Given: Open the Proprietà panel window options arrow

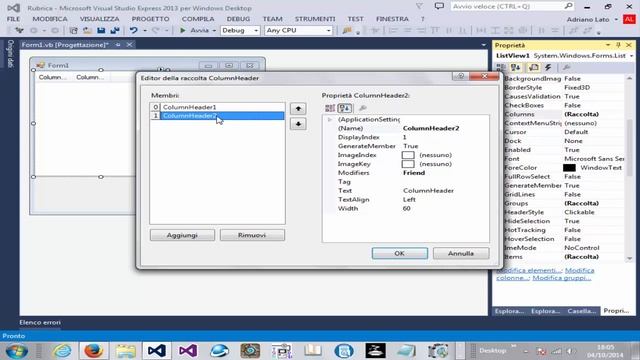Looking at the screenshot, I should [x=608, y=45].
